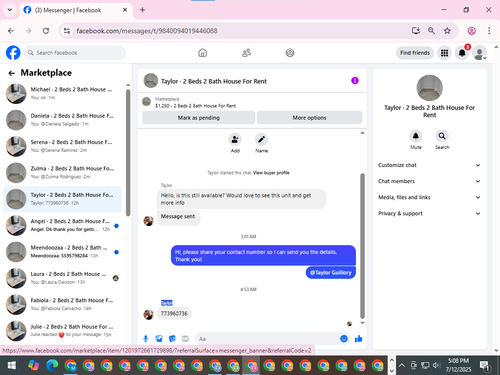The height and width of the screenshot is (375, 500).
Task: Open the notifications bell with badge
Action: (x=462, y=53)
